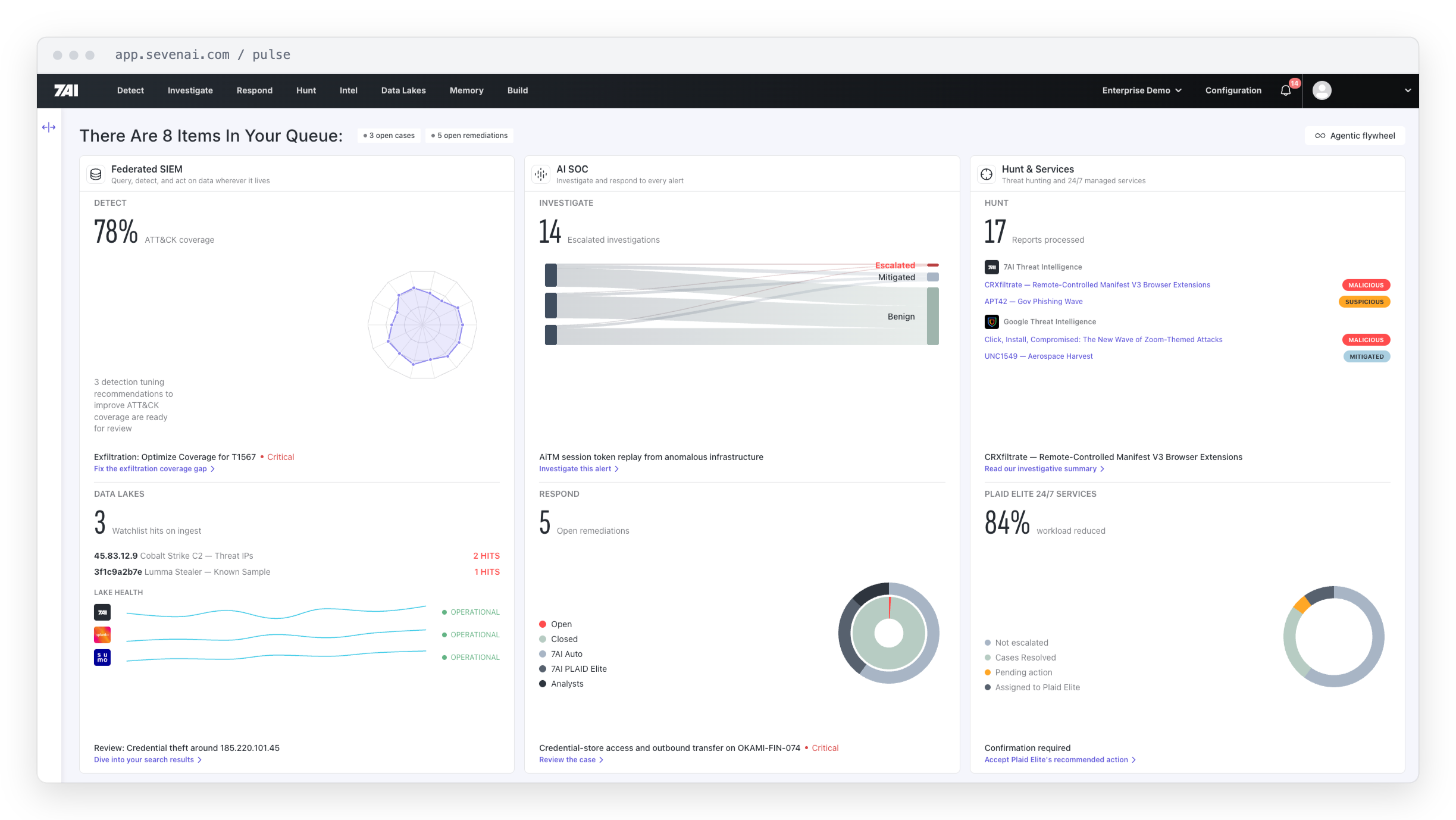Click the Federated SIEM database icon

[96, 174]
